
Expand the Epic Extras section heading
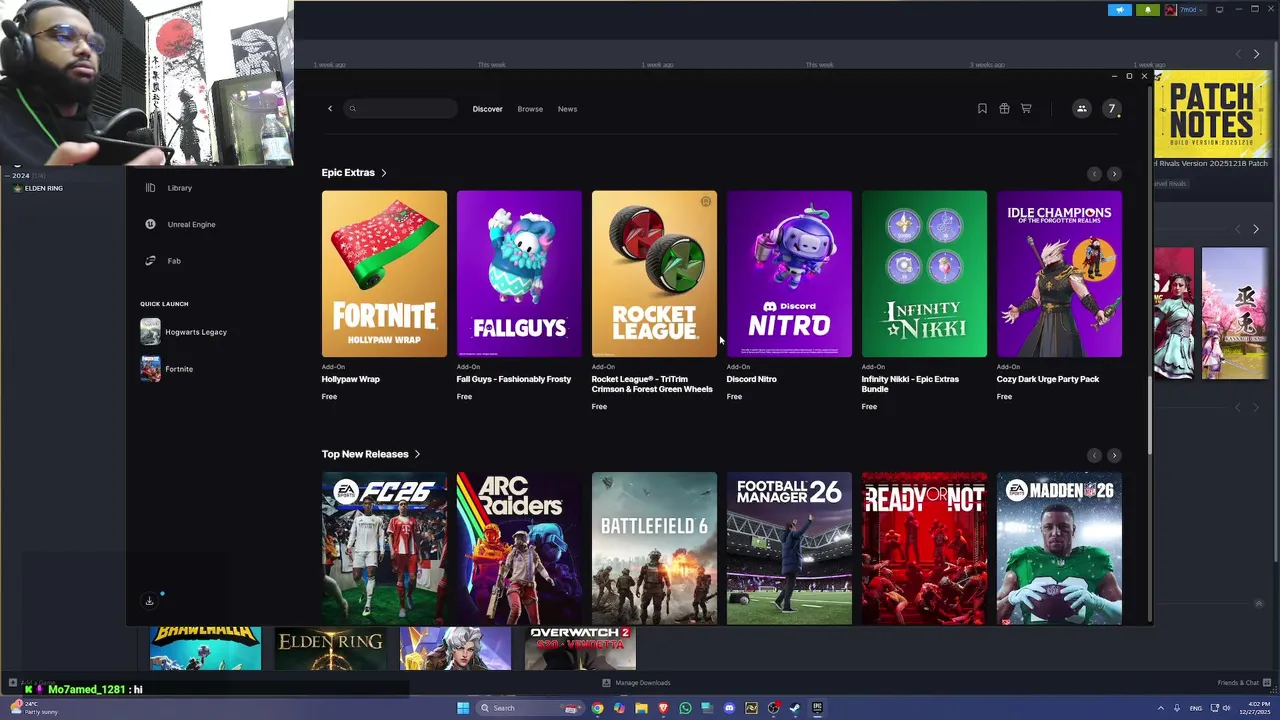pyautogui.click(x=354, y=172)
